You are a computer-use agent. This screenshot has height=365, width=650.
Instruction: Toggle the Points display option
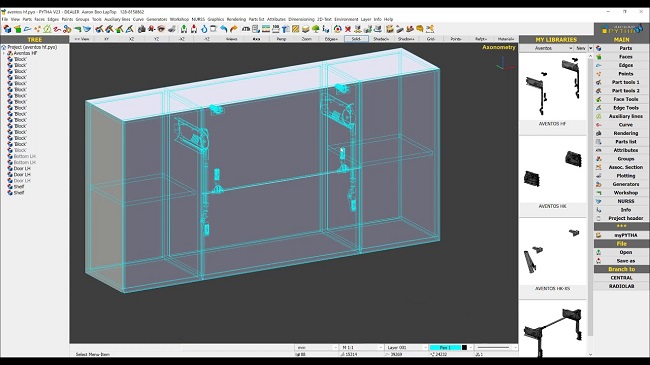(x=456, y=39)
